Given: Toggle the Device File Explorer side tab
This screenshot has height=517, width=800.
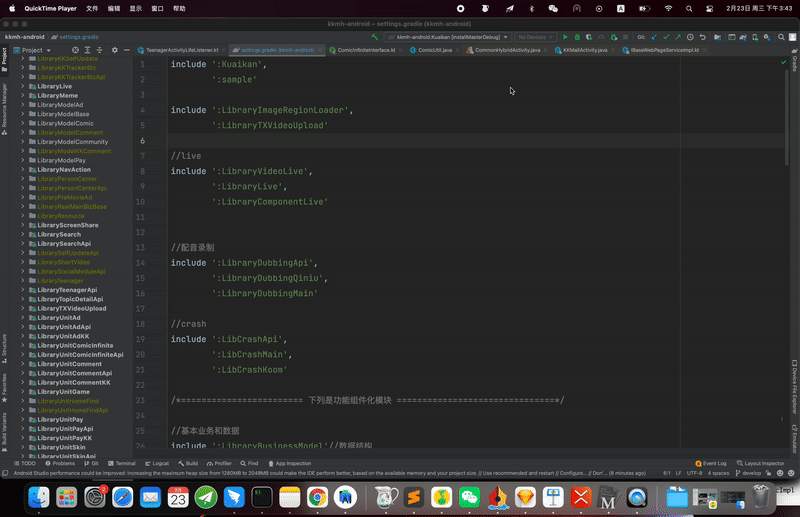Looking at the screenshot, I should (794, 387).
